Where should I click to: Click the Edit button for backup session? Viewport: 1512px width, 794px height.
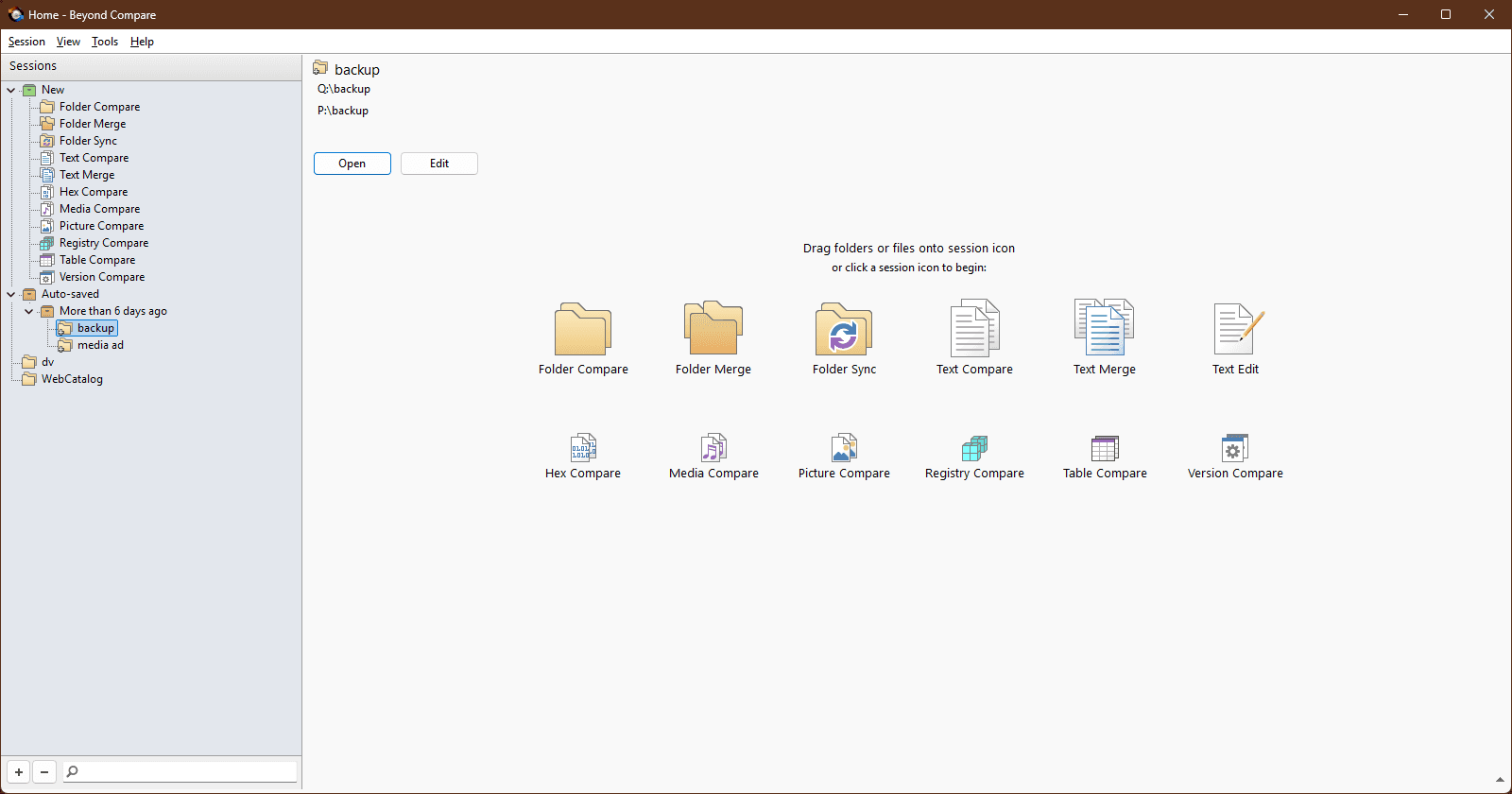pos(439,164)
